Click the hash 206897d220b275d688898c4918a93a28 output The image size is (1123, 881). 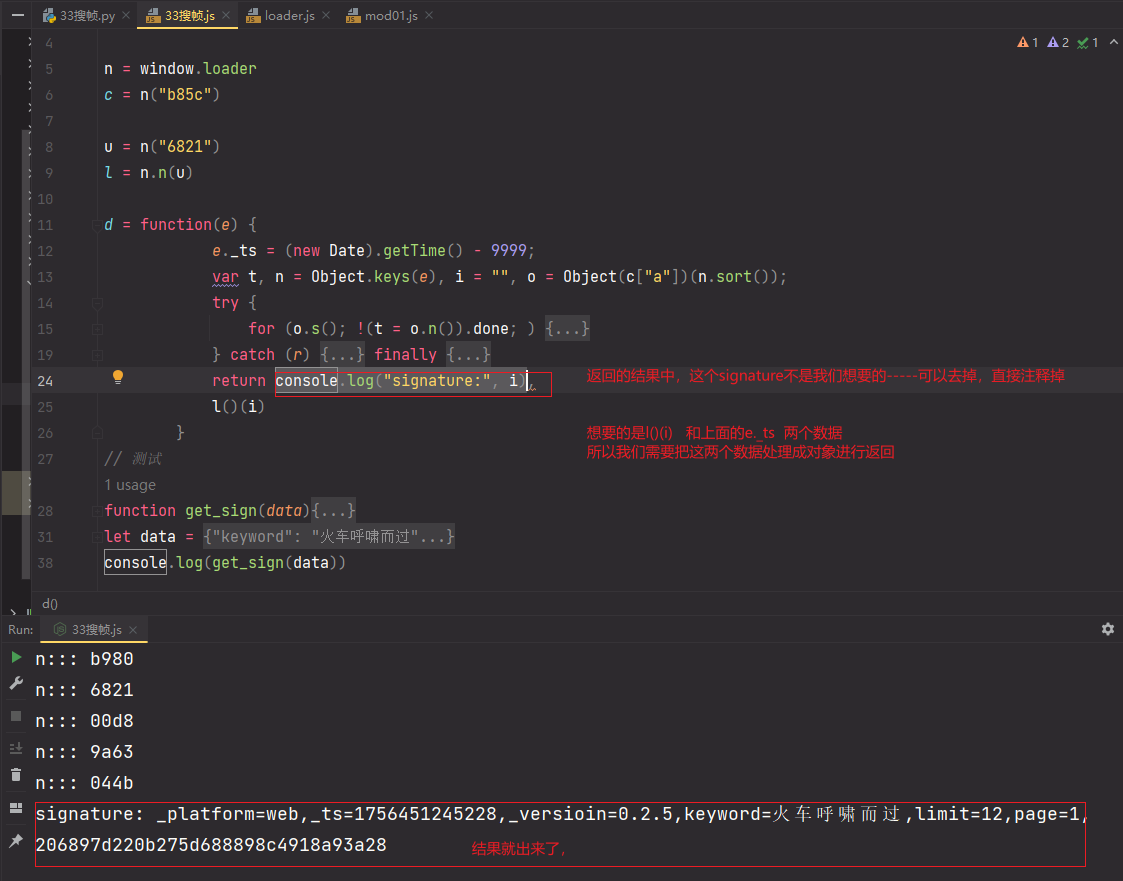click(211, 845)
